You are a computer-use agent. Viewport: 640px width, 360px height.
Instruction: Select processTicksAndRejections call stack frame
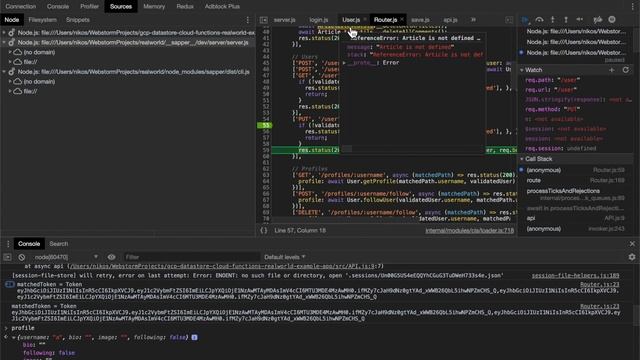pos(576,194)
